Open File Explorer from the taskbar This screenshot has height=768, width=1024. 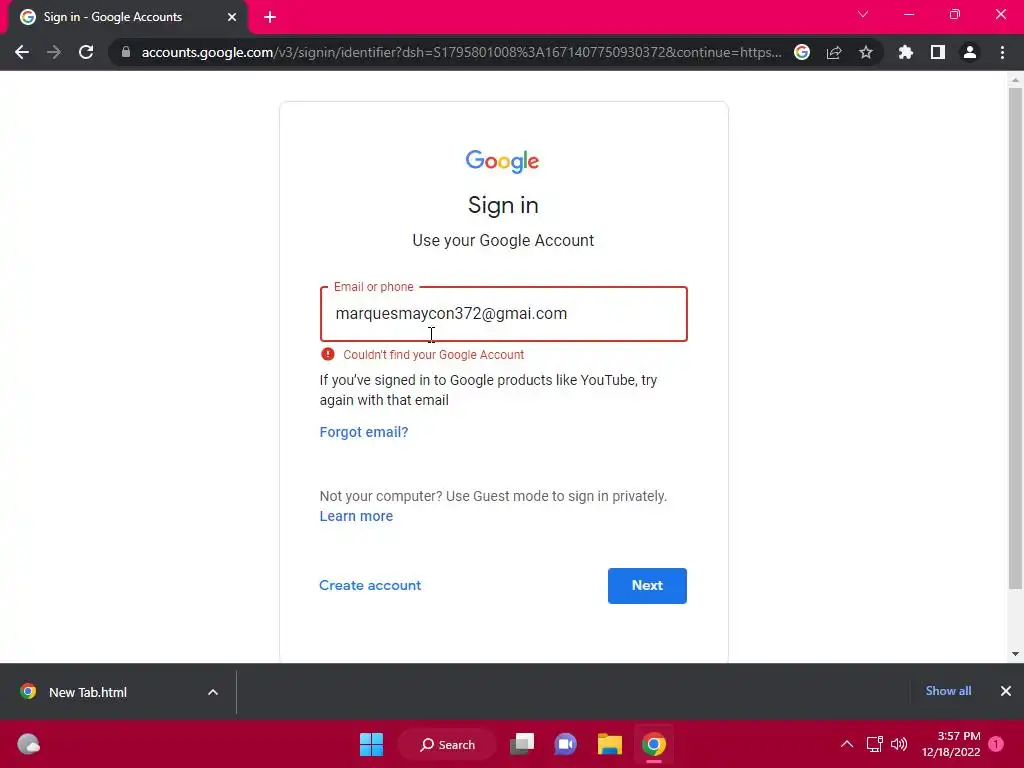pos(609,744)
